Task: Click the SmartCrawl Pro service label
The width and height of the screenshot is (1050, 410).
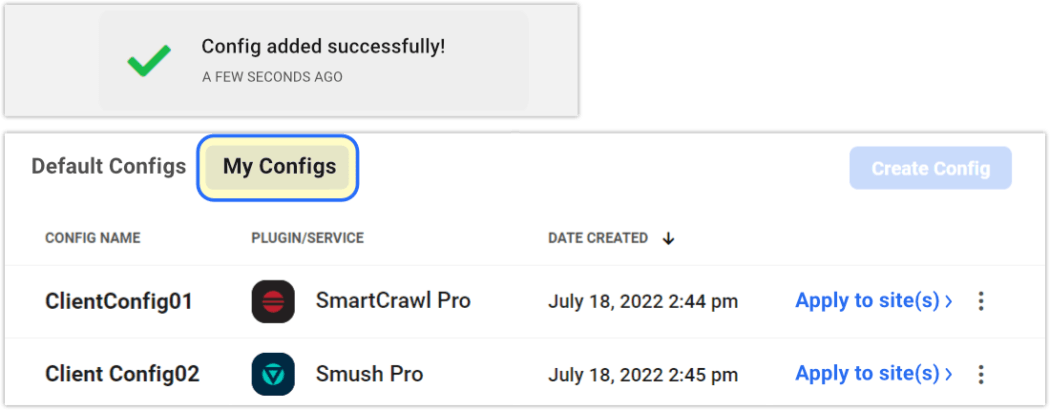Action: coord(393,301)
